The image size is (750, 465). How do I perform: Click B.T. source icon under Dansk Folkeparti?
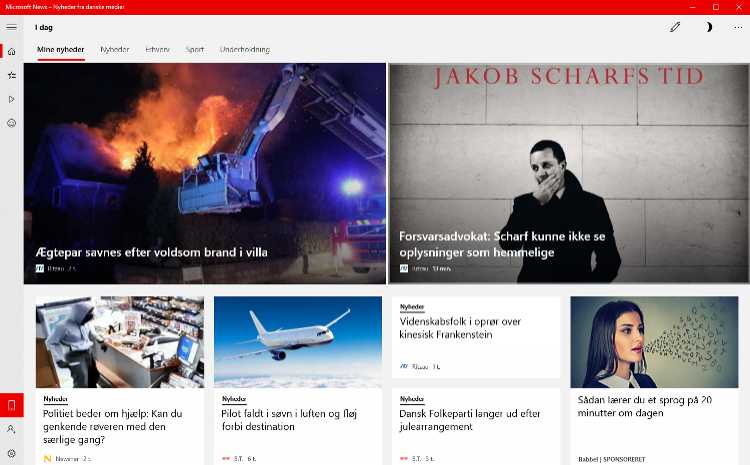pyautogui.click(x=404, y=459)
